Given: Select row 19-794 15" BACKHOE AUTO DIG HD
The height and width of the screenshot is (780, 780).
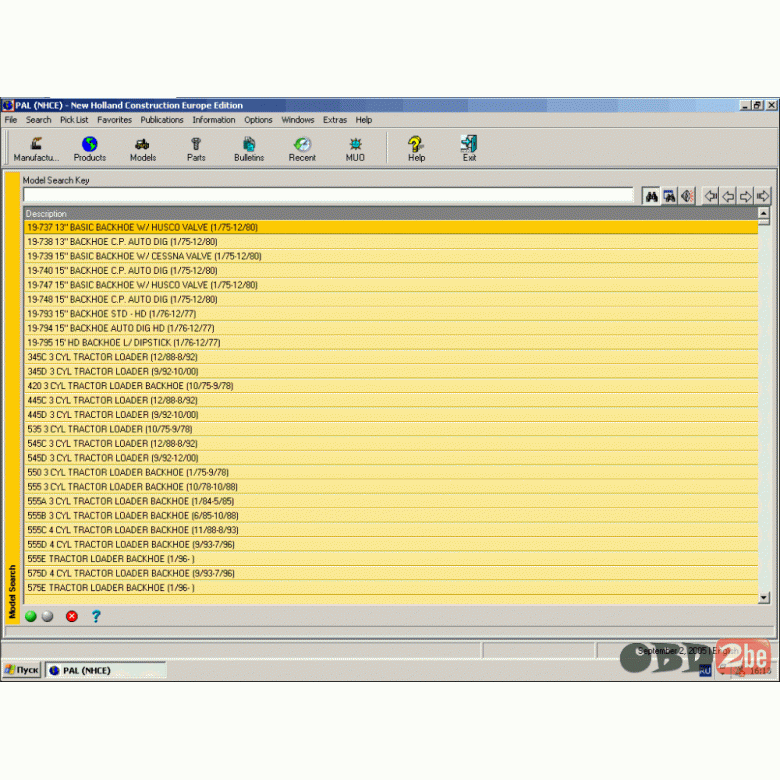Looking at the screenshot, I should [x=390, y=328].
